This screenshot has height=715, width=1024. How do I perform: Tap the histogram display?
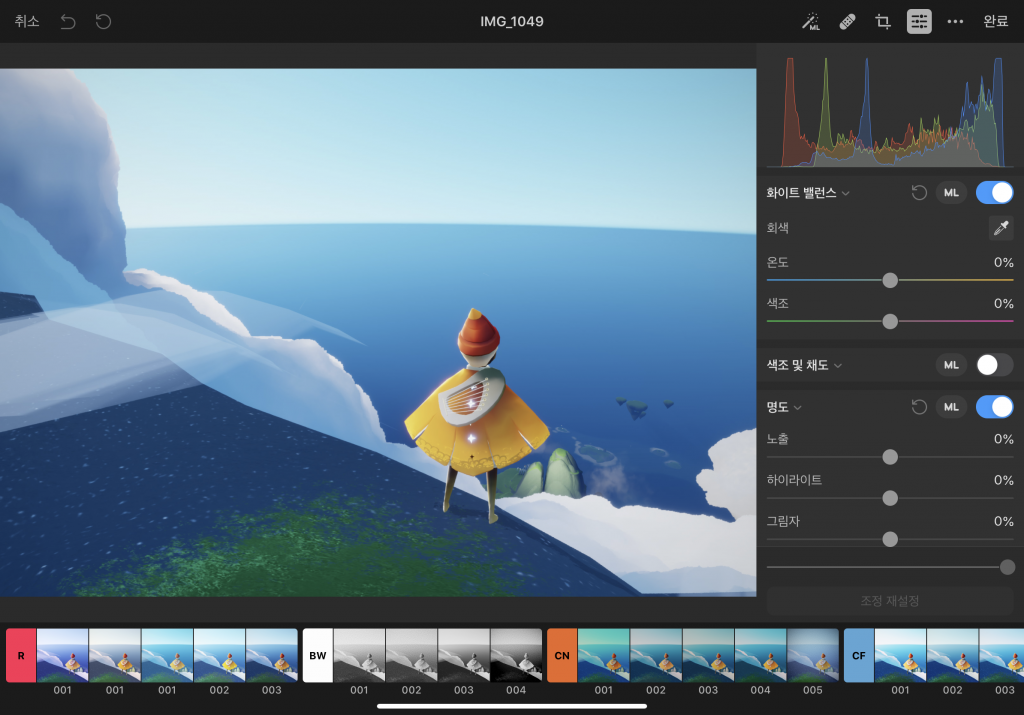(x=891, y=111)
